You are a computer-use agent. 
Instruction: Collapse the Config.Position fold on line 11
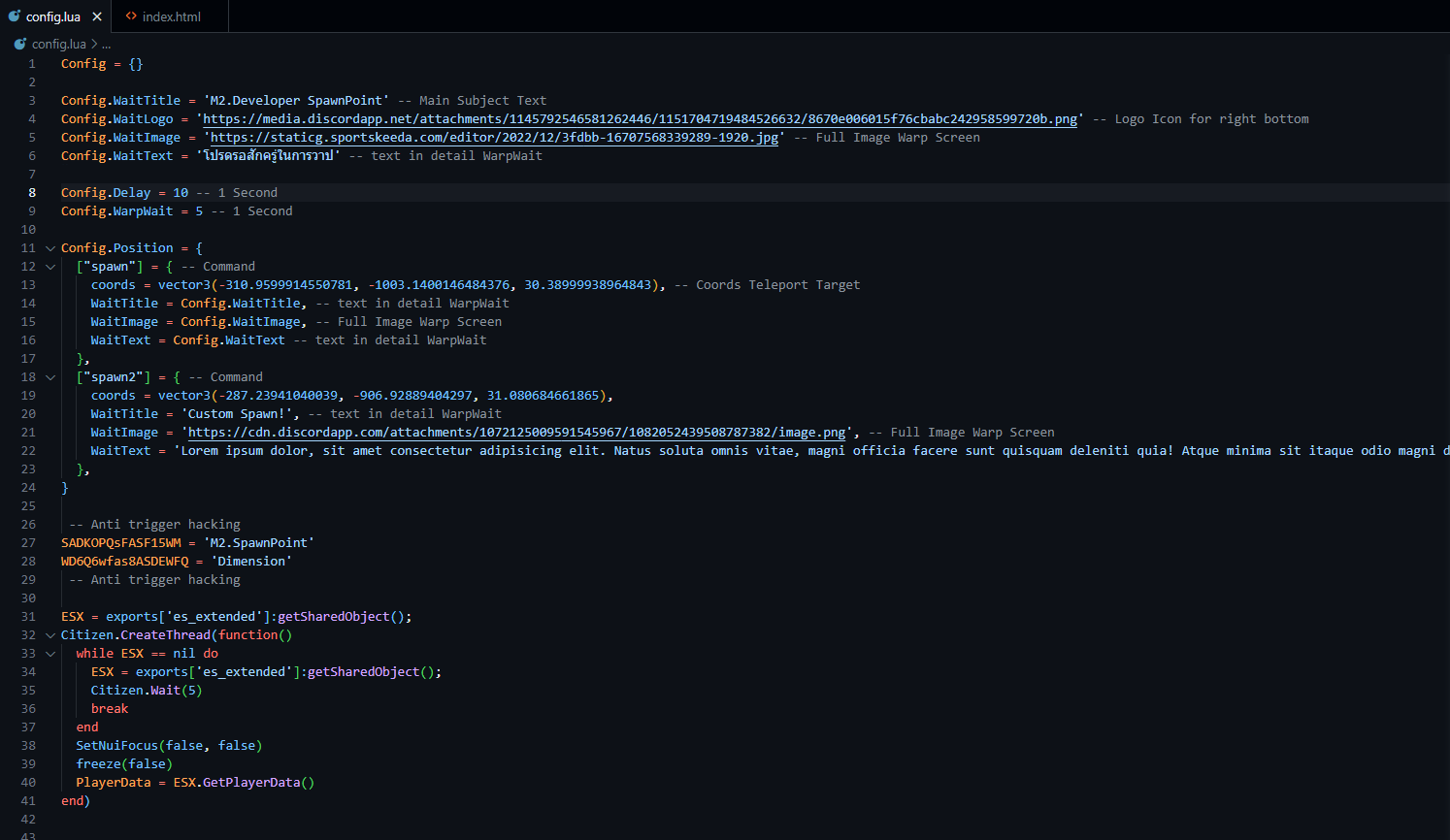click(50, 248)
